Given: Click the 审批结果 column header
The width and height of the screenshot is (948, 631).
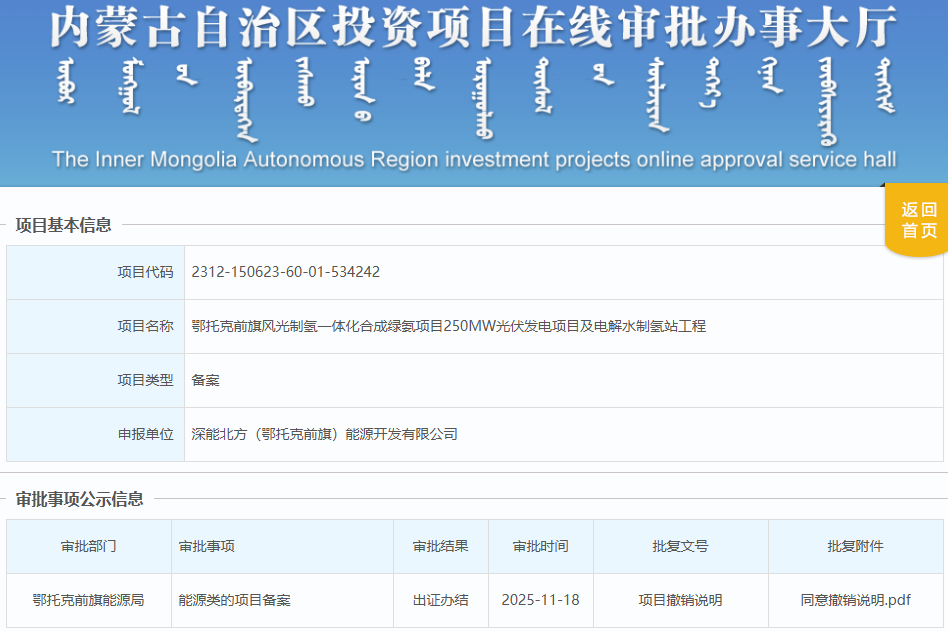Looking at the screenshot, I should (x=439, y=546).
